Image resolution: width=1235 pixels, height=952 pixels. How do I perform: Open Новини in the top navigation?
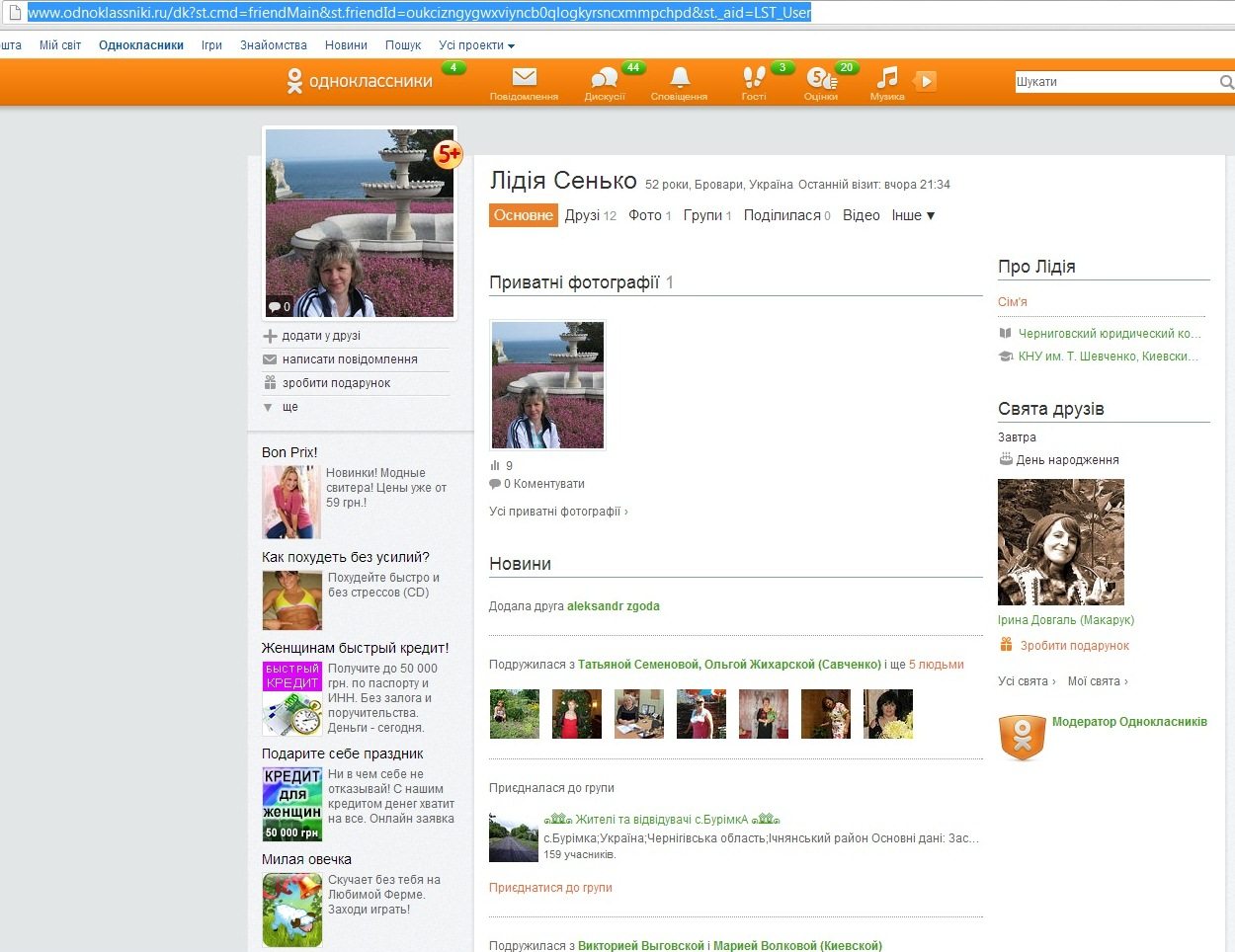pyautogui.click(x=346, y=45)
